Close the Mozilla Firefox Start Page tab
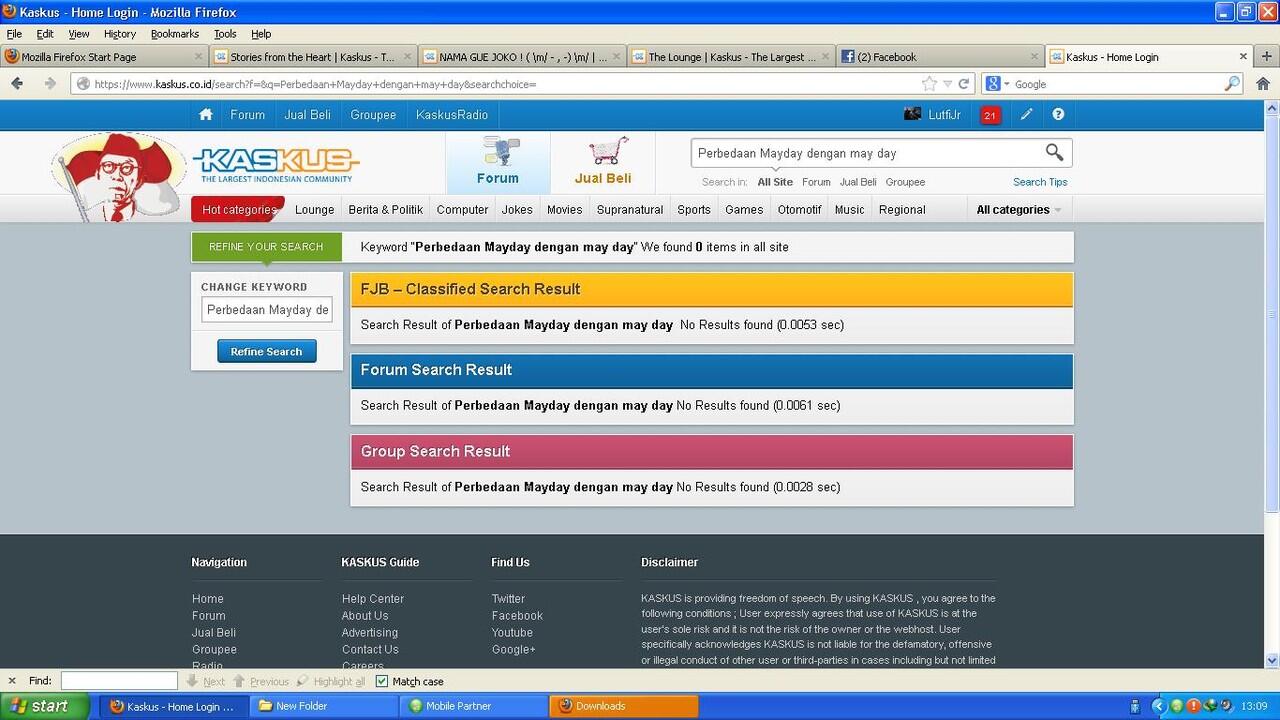Viewport: 1280px width, 720px height. pos(198,57)
